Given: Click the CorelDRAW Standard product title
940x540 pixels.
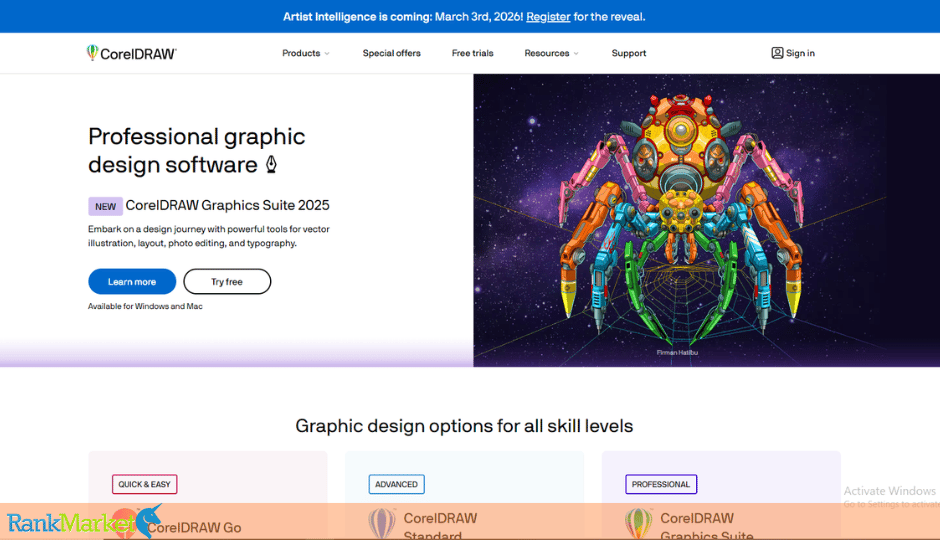Looking at the screenshot, I should pos(440,526).
